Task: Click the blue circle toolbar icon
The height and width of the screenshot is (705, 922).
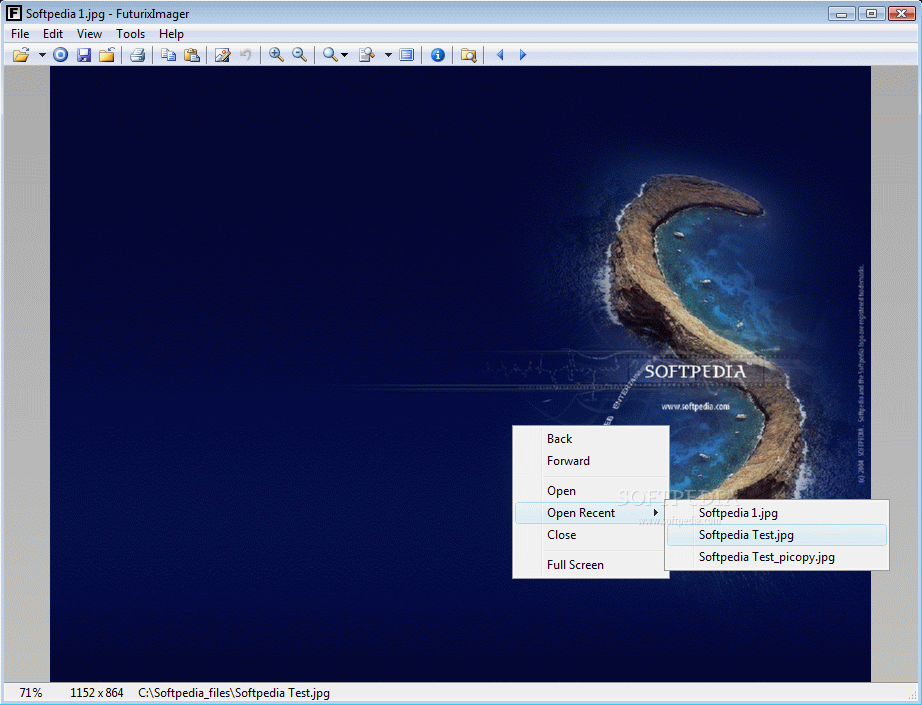Action: [x=61, y=55]
